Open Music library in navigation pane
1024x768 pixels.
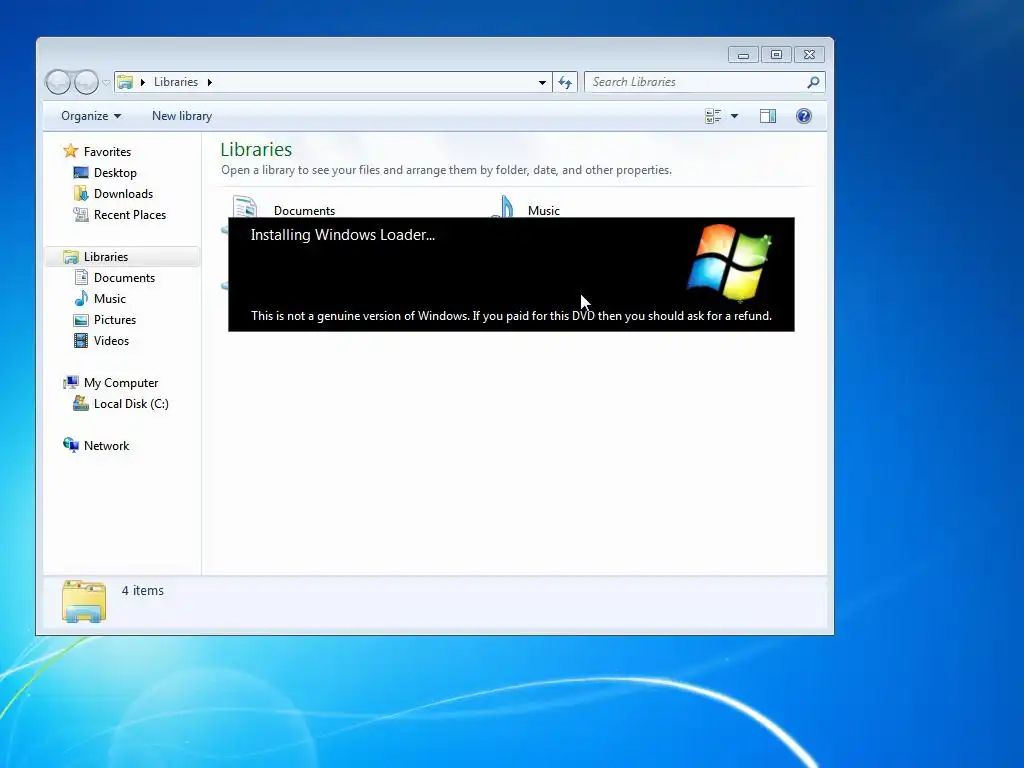[x=110, y=299]
